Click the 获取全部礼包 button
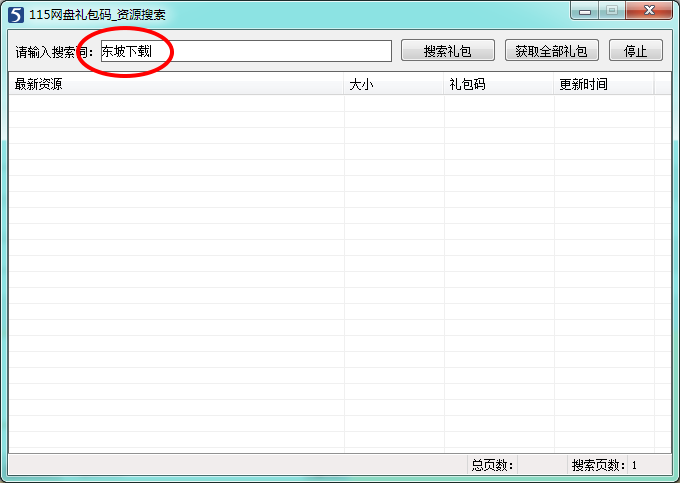Image resolution: width=680 pixels, height=483 pixels. [552, 51]
